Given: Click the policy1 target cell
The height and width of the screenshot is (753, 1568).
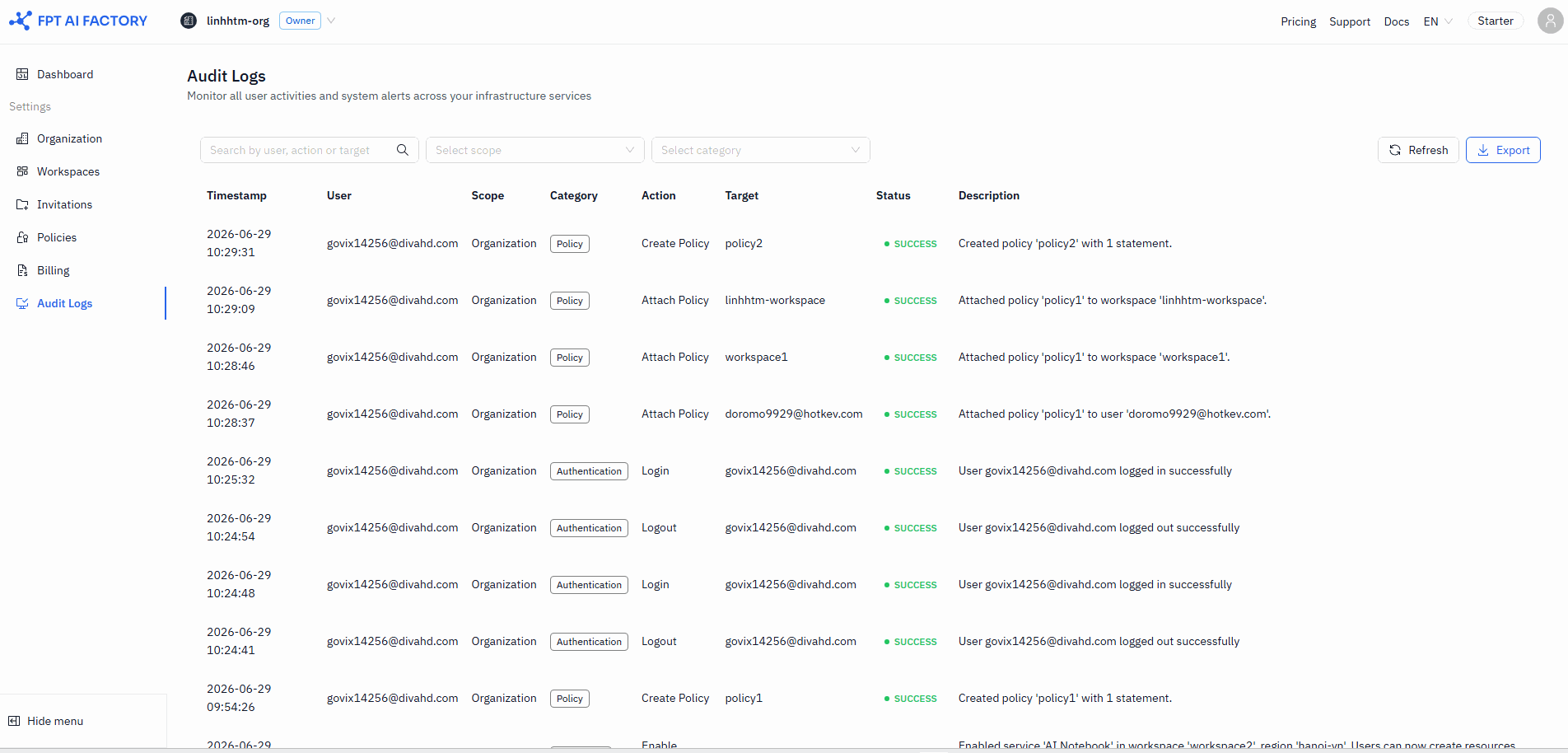Looking at the screenshot, I should (744, 698).
